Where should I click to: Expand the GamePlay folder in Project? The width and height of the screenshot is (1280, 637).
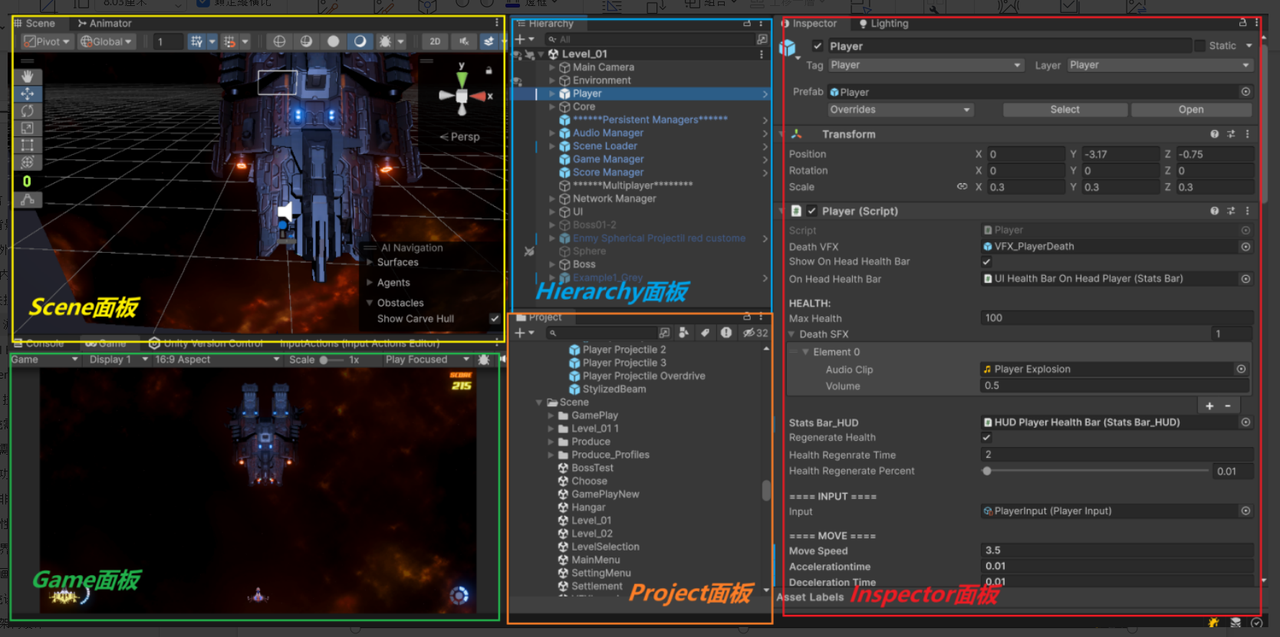pyautogui.click(x=551, y=415)
